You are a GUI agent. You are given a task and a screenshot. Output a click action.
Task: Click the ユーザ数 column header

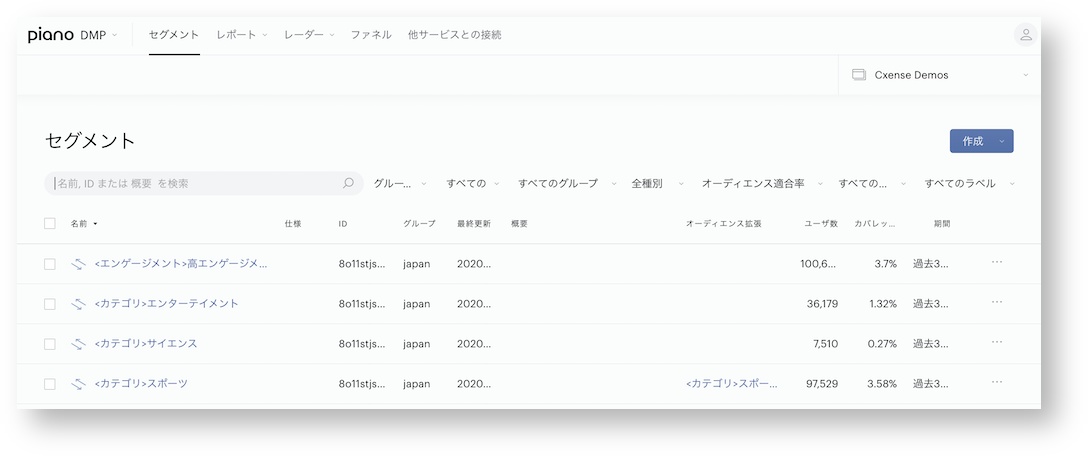coord(821,224)
